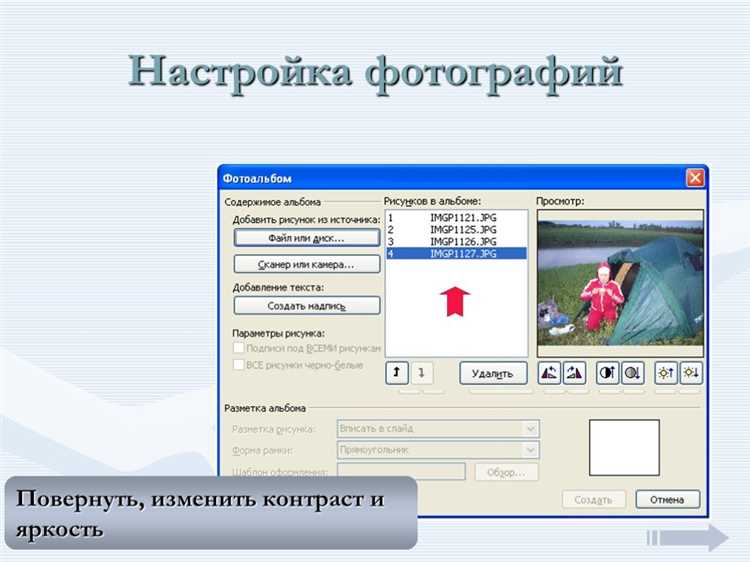Go to next slide arrow
Image resolution: width=750 pixels, height=562 pixels.
point(688,538)
